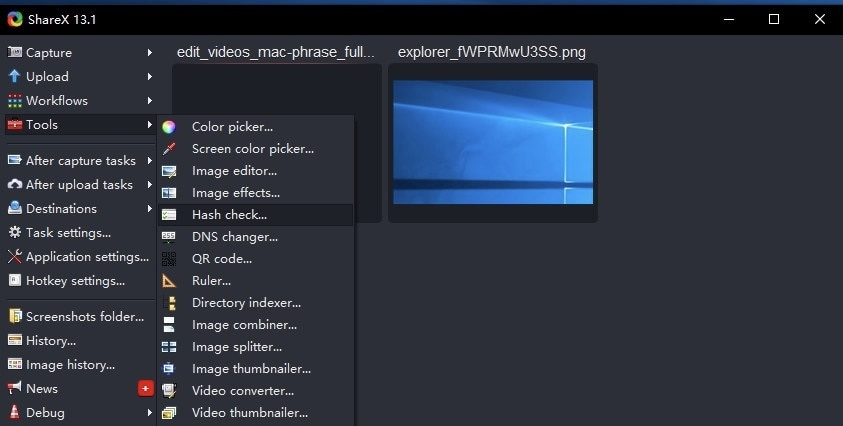This screenshot has height=426, width=843.
Task: Select the edit_videos_mac-phrase_full thumbnail tile
Action: pyautogui.click(x=277, y=143)
